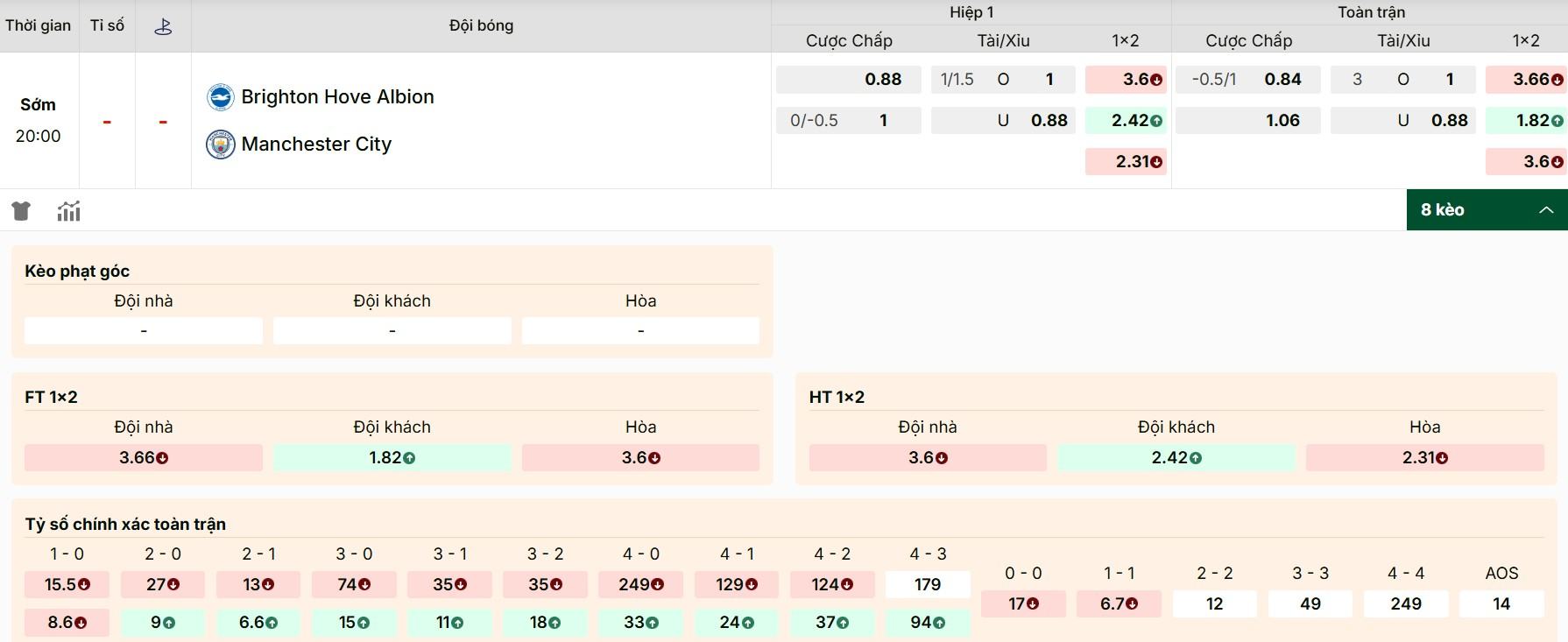Select the Hiệp 1 column header
Image resolution: width=1568 pixels, height=642 pixels.
click(971, 12)
